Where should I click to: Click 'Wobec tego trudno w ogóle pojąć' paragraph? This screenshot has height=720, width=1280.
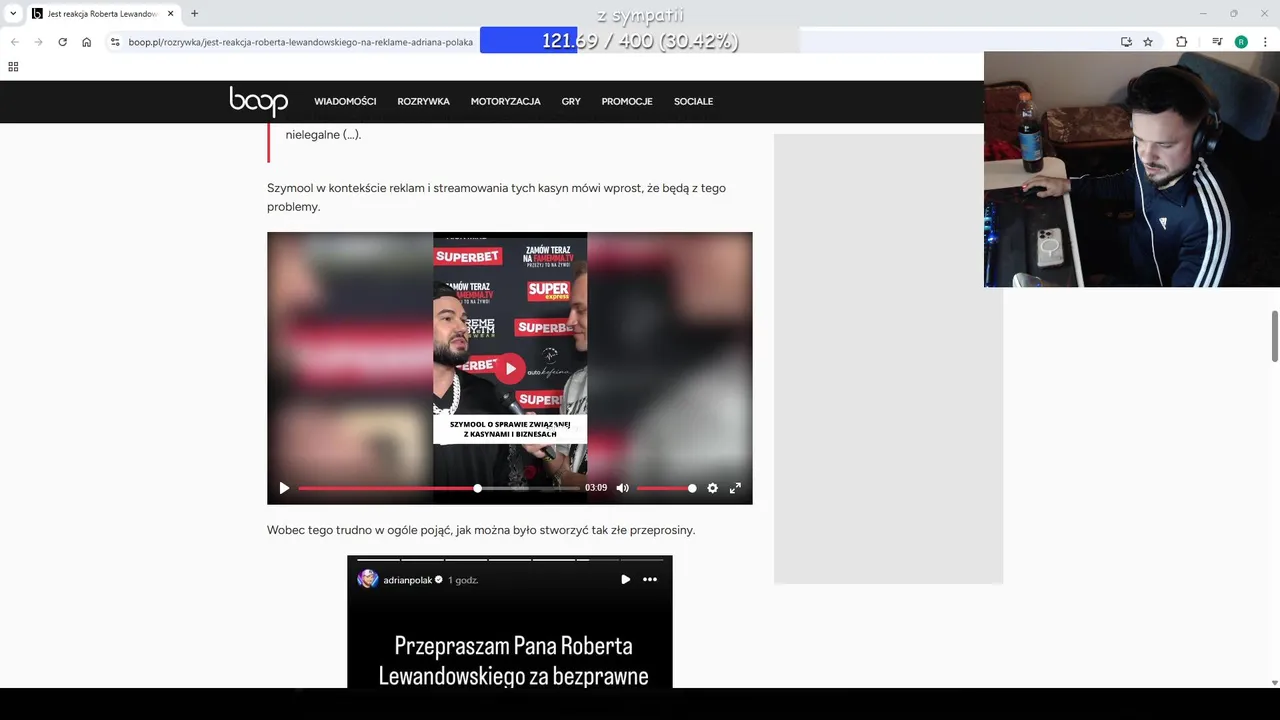coord(481,530)
